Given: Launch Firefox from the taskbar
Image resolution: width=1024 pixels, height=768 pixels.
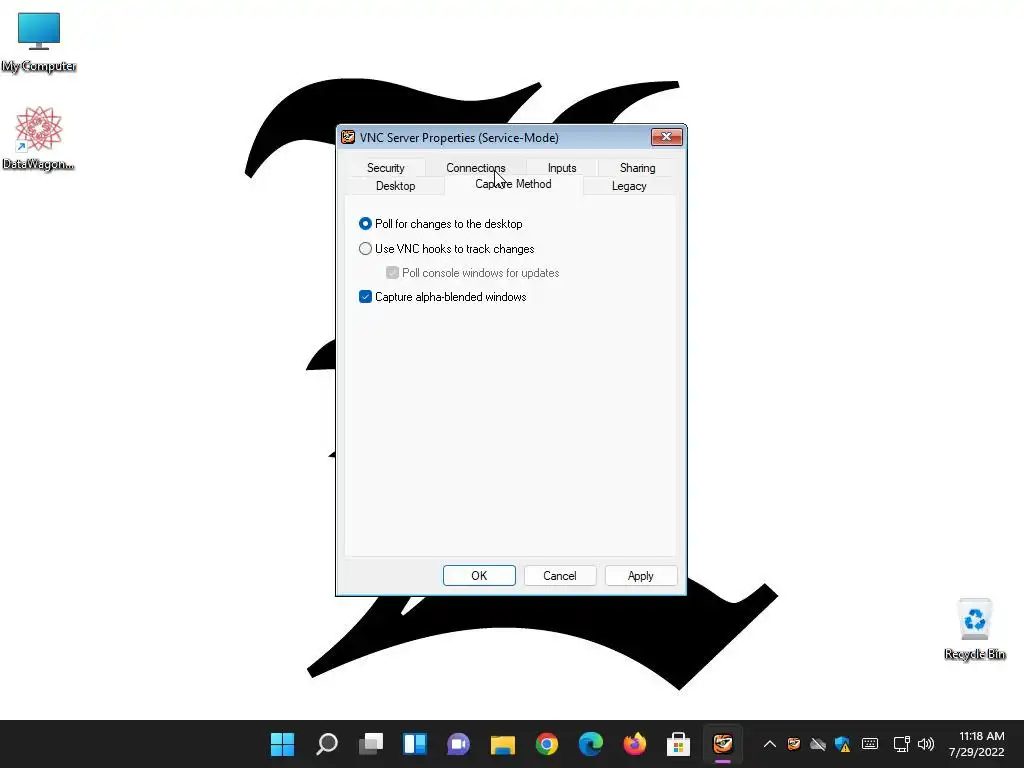Looking at the screenshot, I should tap(635, 744).
